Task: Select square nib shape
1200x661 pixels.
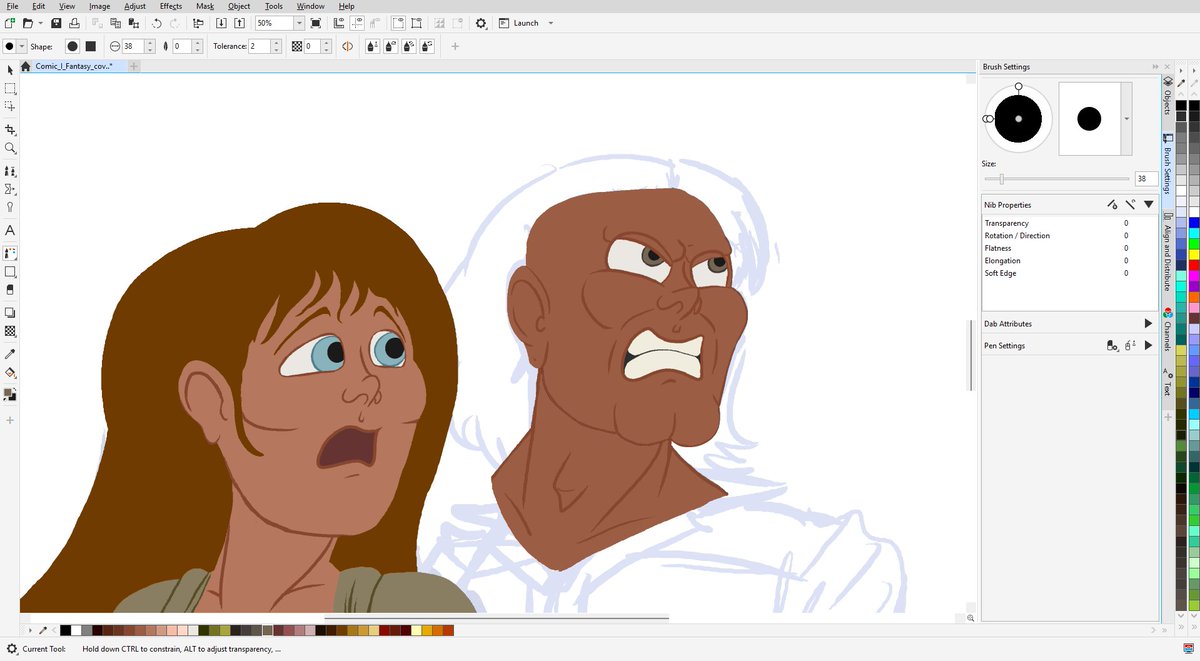Action: (x=90, y=46)
